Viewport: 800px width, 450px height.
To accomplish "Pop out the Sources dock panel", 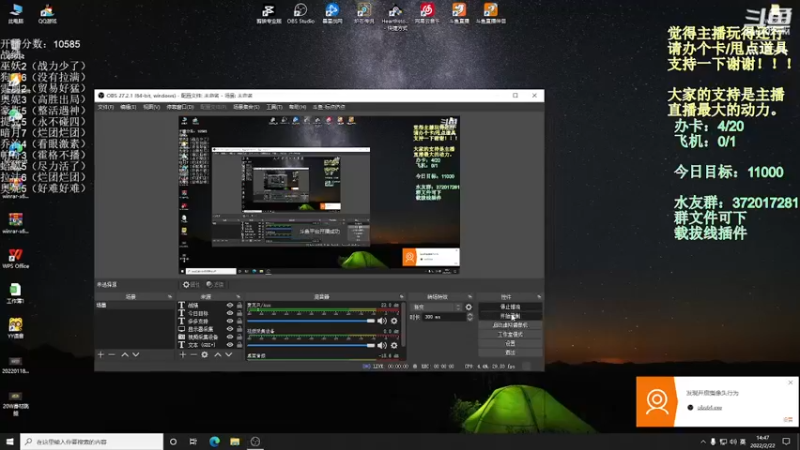I will click(x=238, y=296).
